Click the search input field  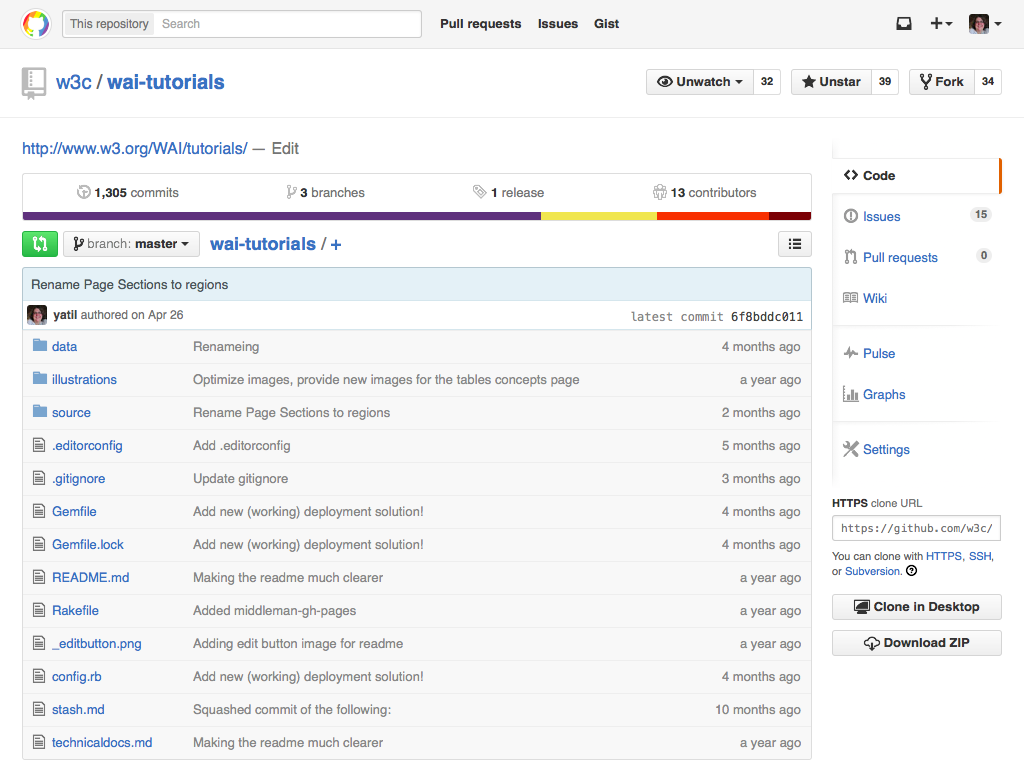click(x=287, y=24)
